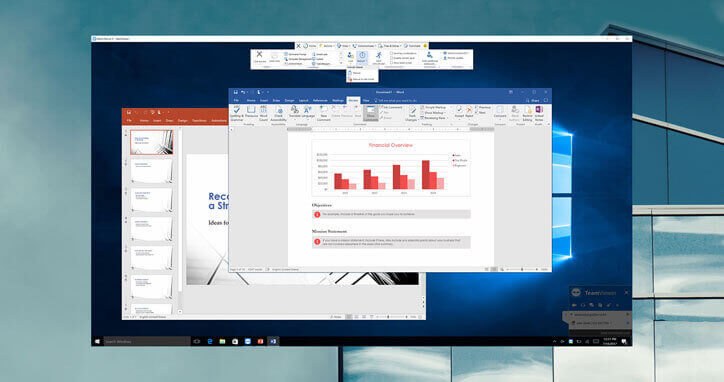Viewport: 724px width, 382px height.
Task: Toggle the third TeamViewer options checkbox
Action: tap(392, 63)
